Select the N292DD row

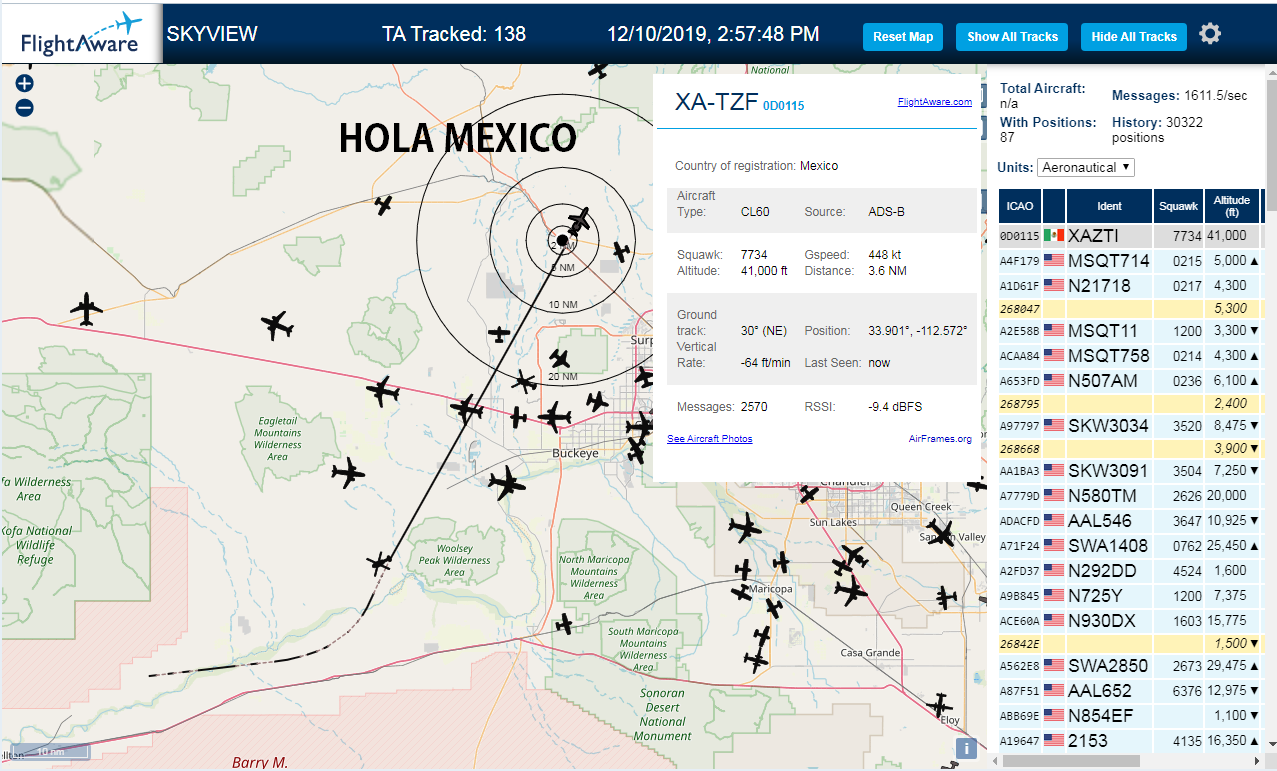pos(1130,570)
